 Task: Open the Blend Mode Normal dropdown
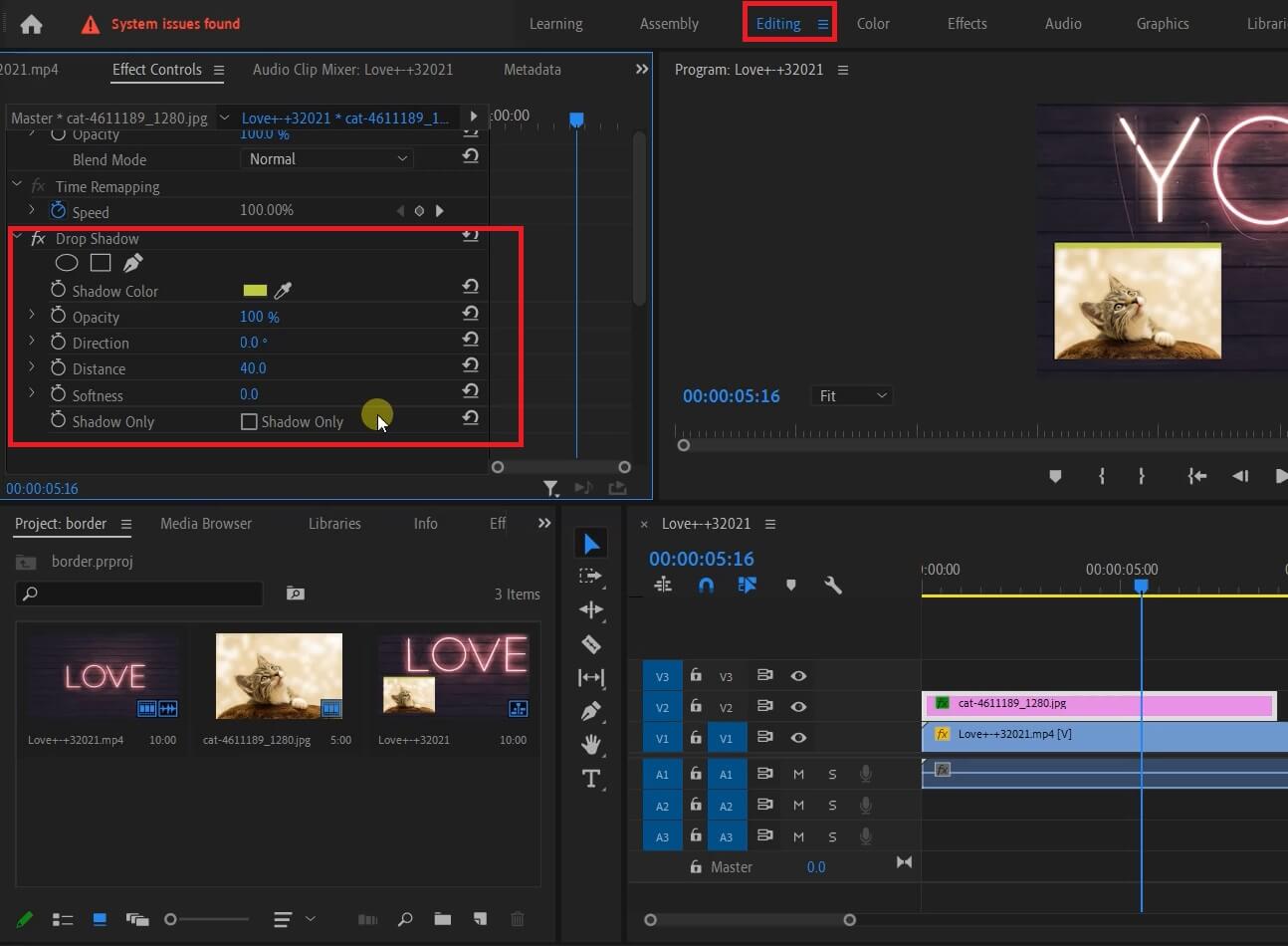326,158
